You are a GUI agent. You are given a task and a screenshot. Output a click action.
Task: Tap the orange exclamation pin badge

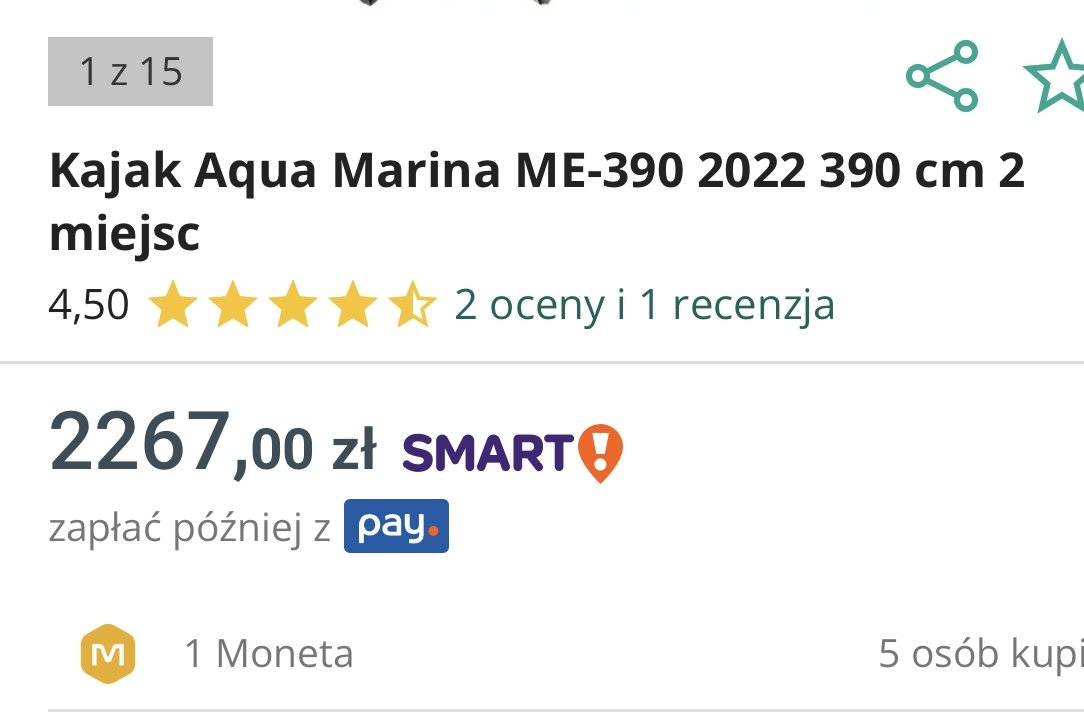599,453
